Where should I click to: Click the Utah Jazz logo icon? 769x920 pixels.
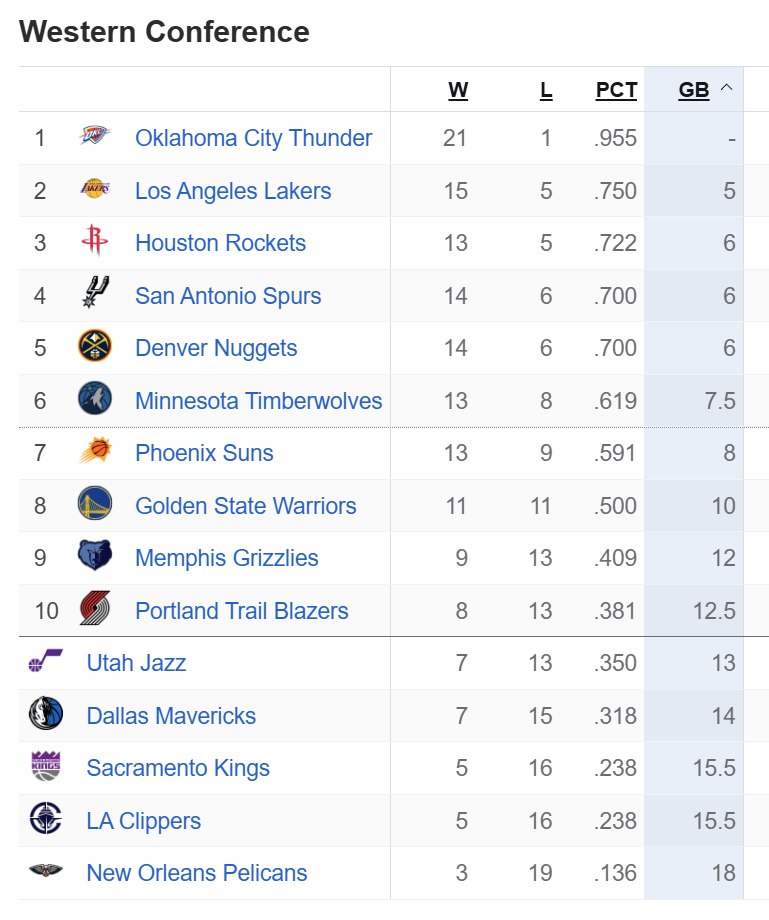[x=46, y=662]
